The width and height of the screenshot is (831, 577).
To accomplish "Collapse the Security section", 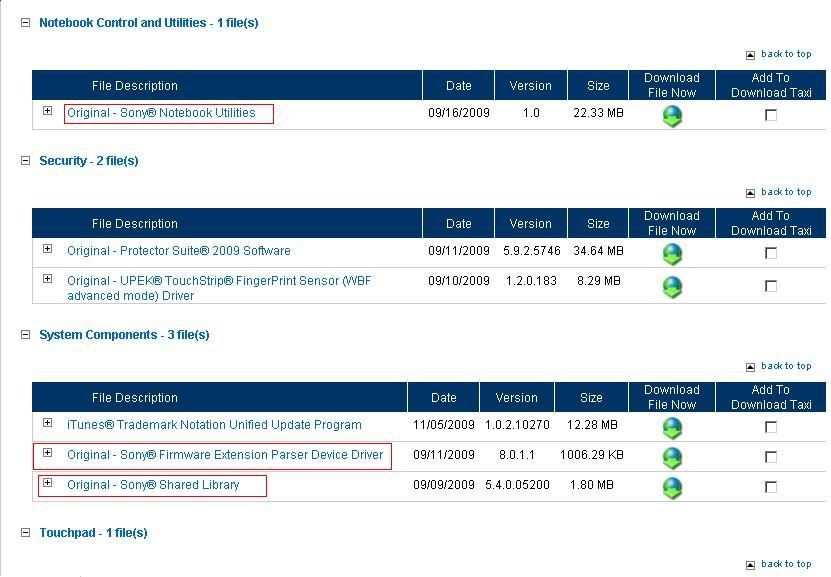I will pos(25,161).
